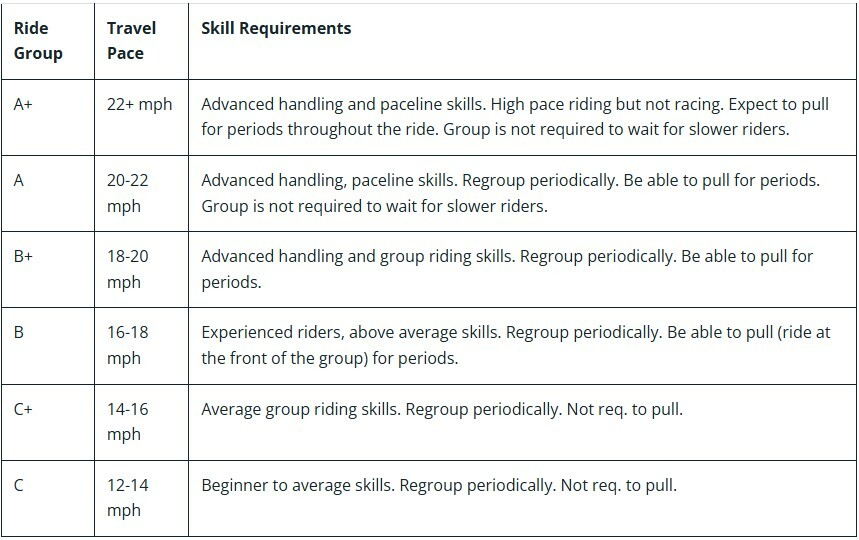Click the 14-16 mph pace cell
This screenshot has height=540, width=859.
pyautogui.click(x=128, y=421)
